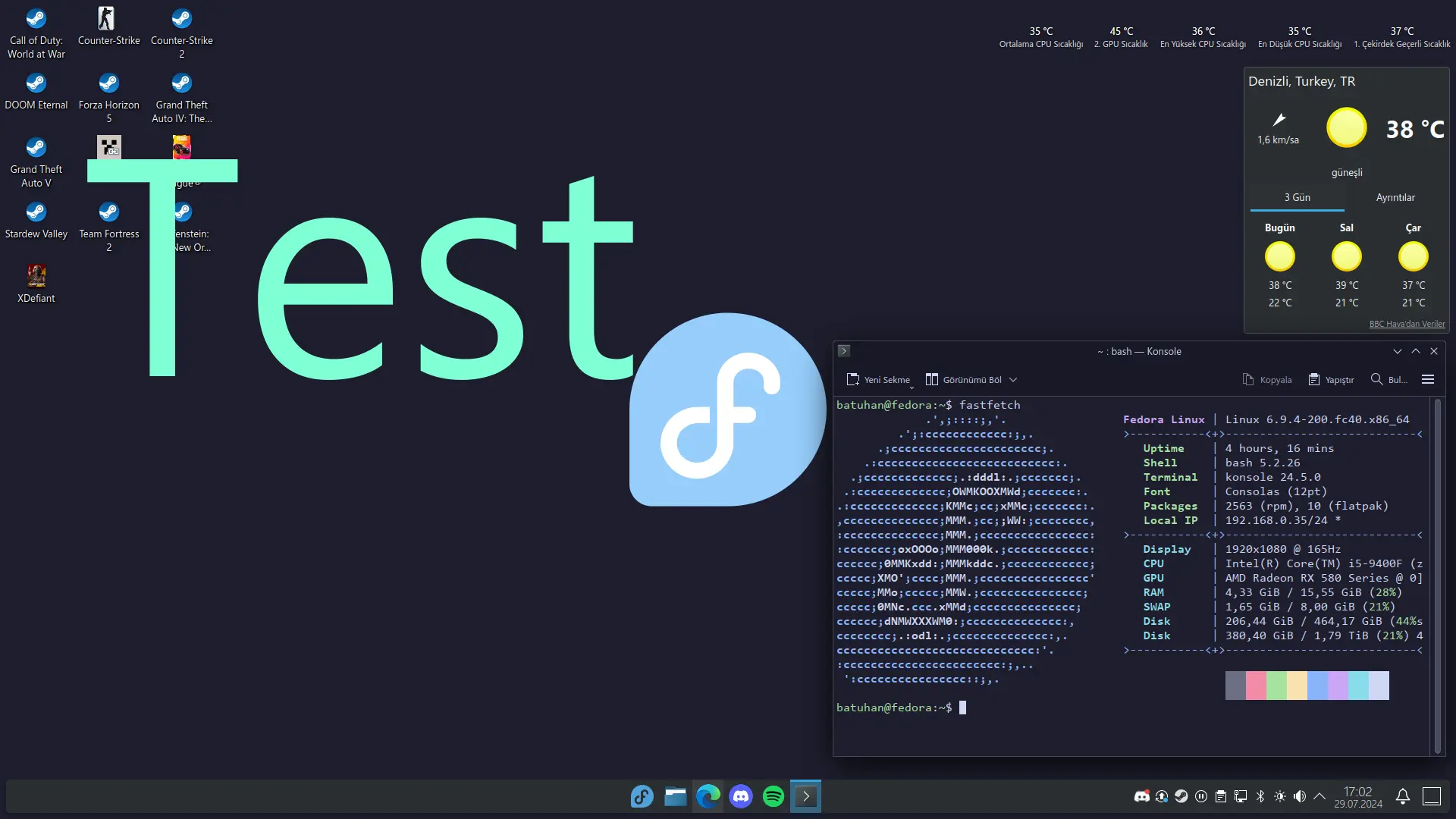Open the Dolphin file manager taskbar icon
Screen dimensions: 1456x819
pos(675,796)
